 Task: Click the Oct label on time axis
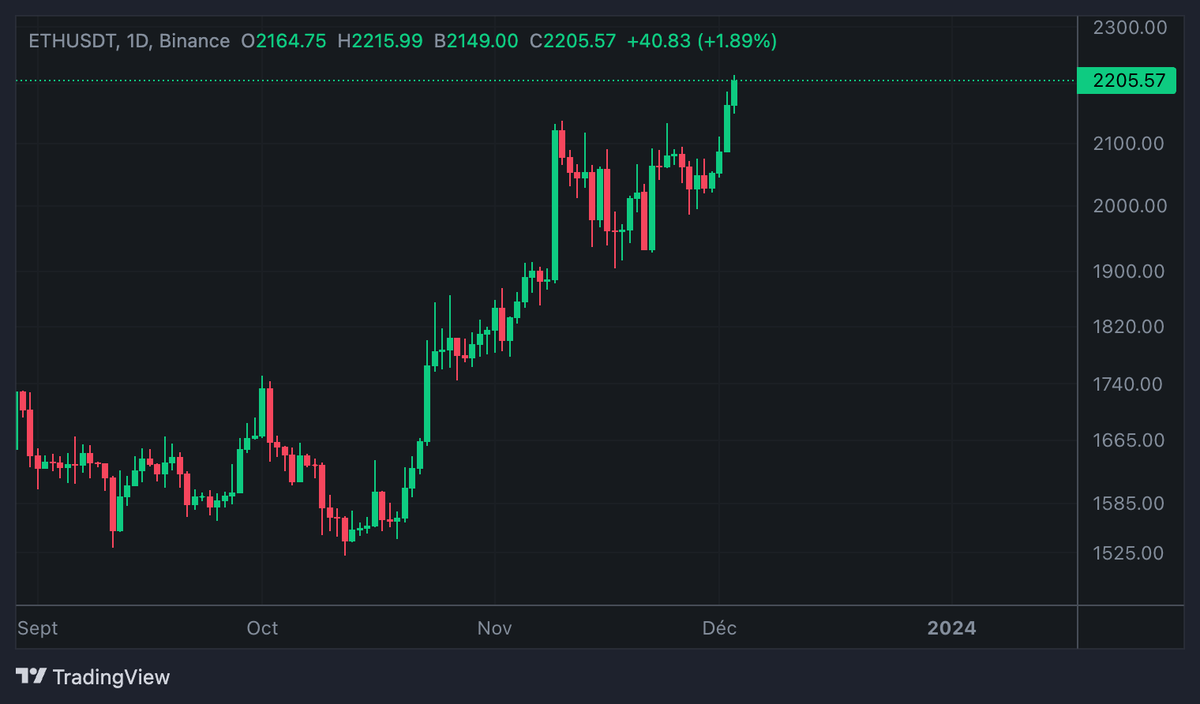(262, 628)
